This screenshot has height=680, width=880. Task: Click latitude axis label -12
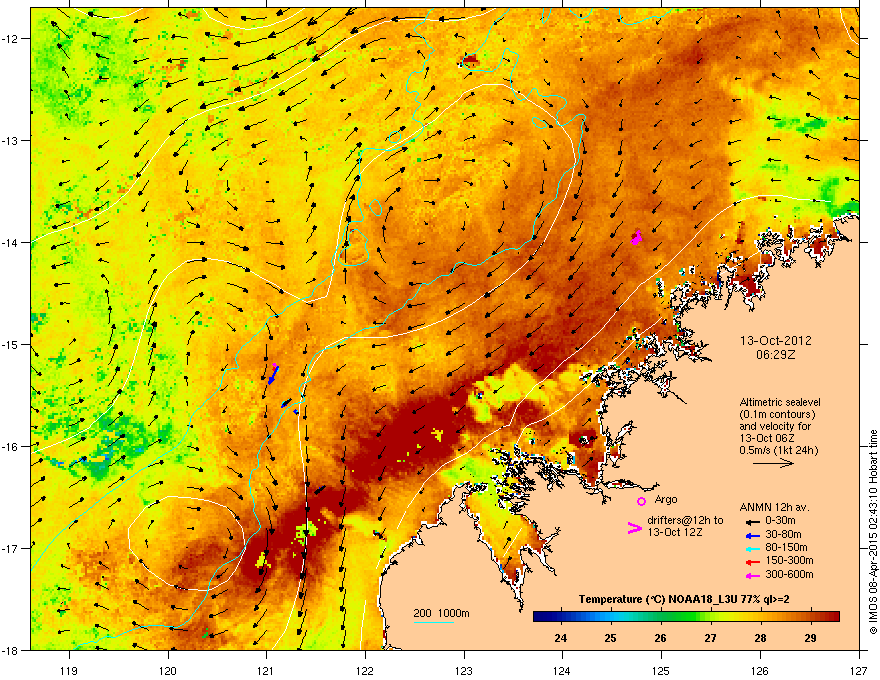[x=11, y=39]
